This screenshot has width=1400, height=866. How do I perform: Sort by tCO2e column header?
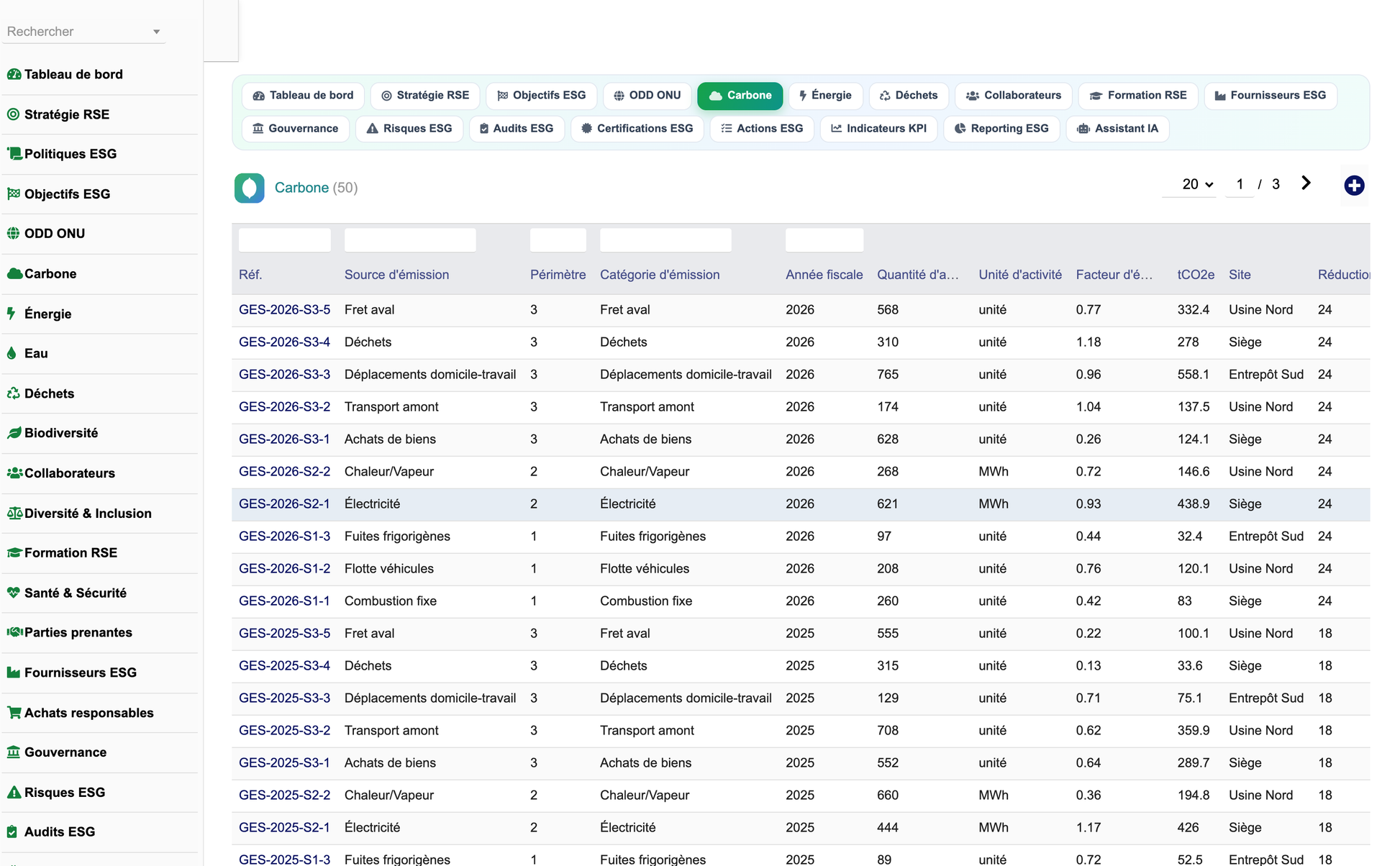coord(1196,275)
